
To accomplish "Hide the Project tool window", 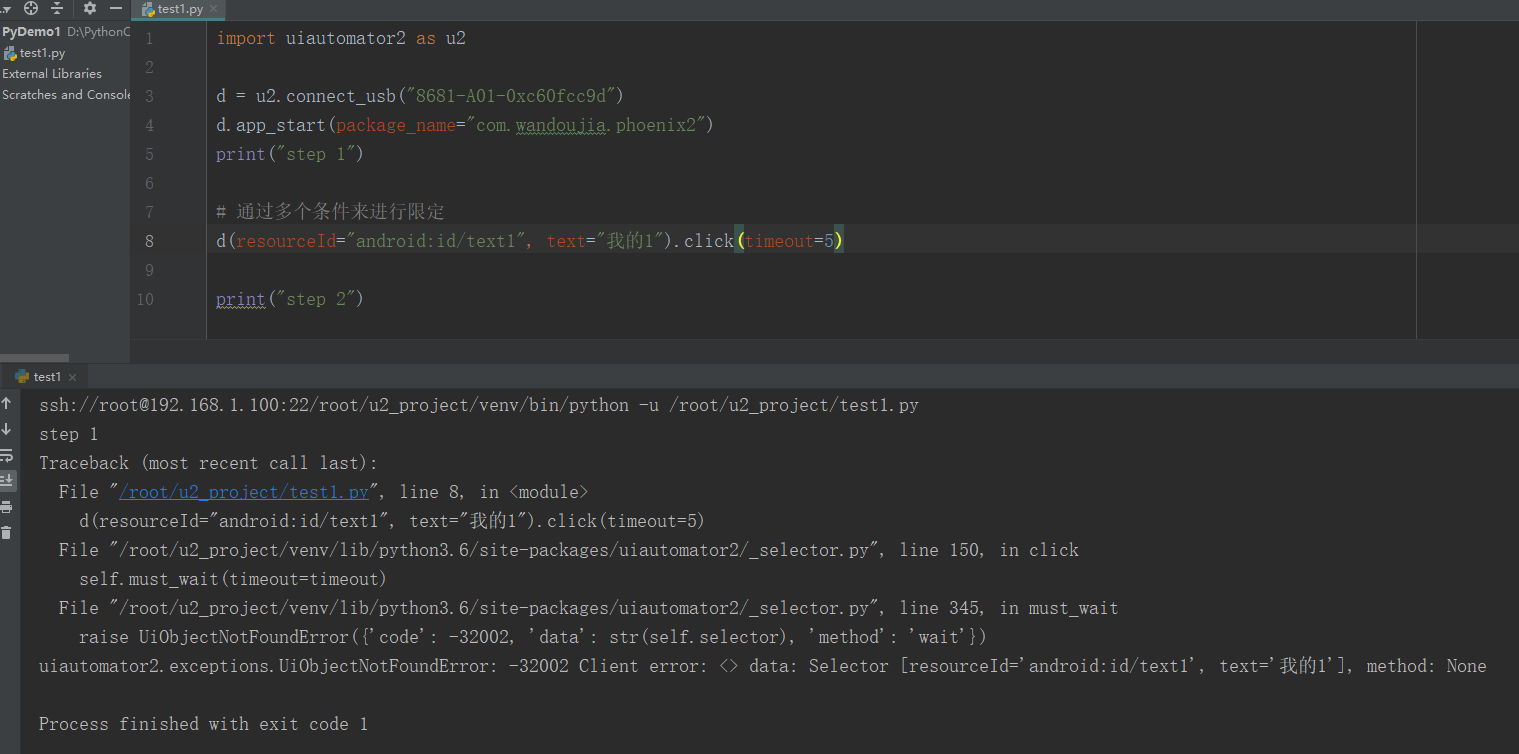I will click(x=117, y=8).
